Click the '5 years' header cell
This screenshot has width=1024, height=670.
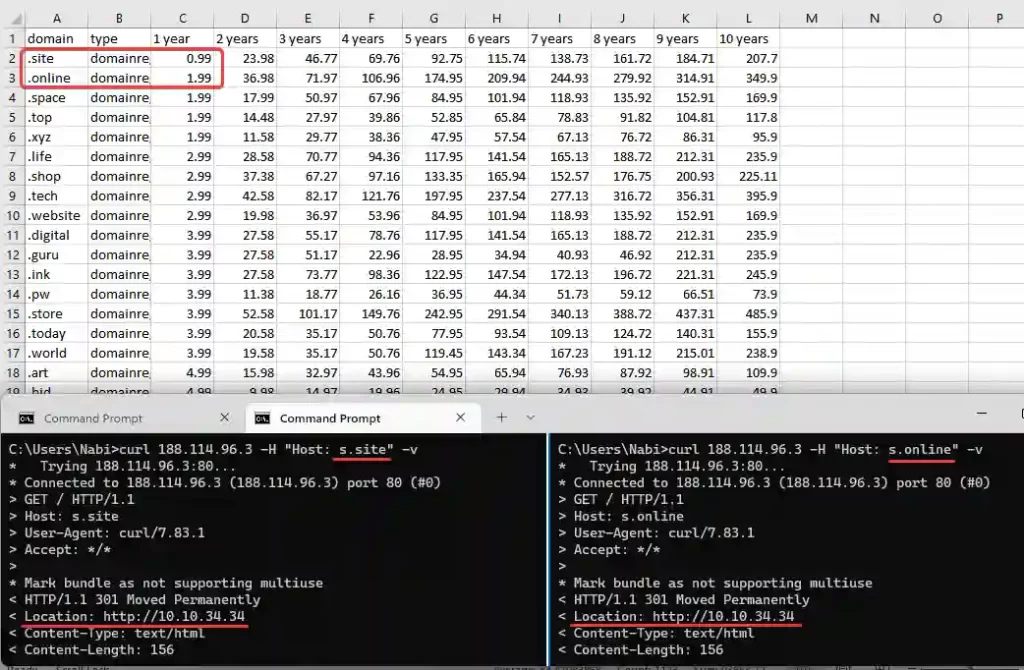(x=434, y=39)
